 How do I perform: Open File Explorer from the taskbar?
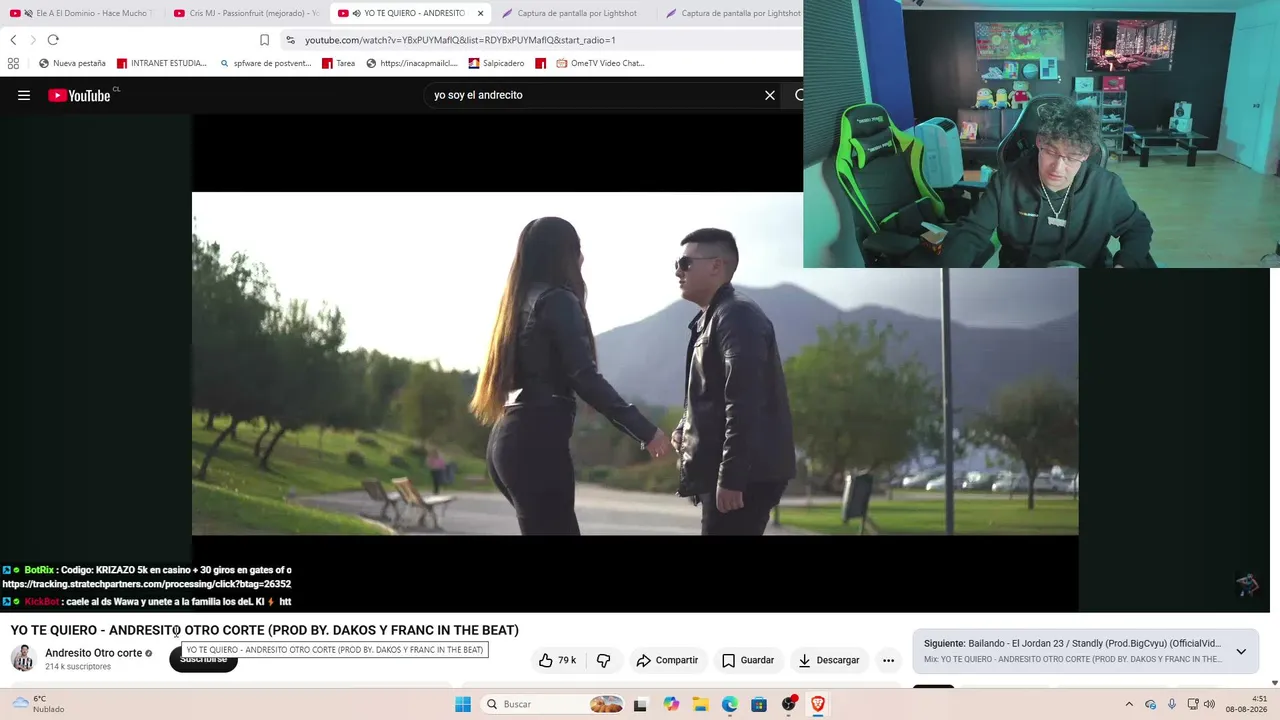click(x=700, y=704)
